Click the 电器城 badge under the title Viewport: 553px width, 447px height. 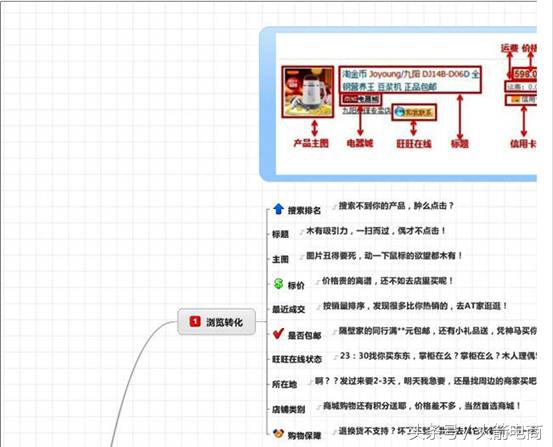361,99
